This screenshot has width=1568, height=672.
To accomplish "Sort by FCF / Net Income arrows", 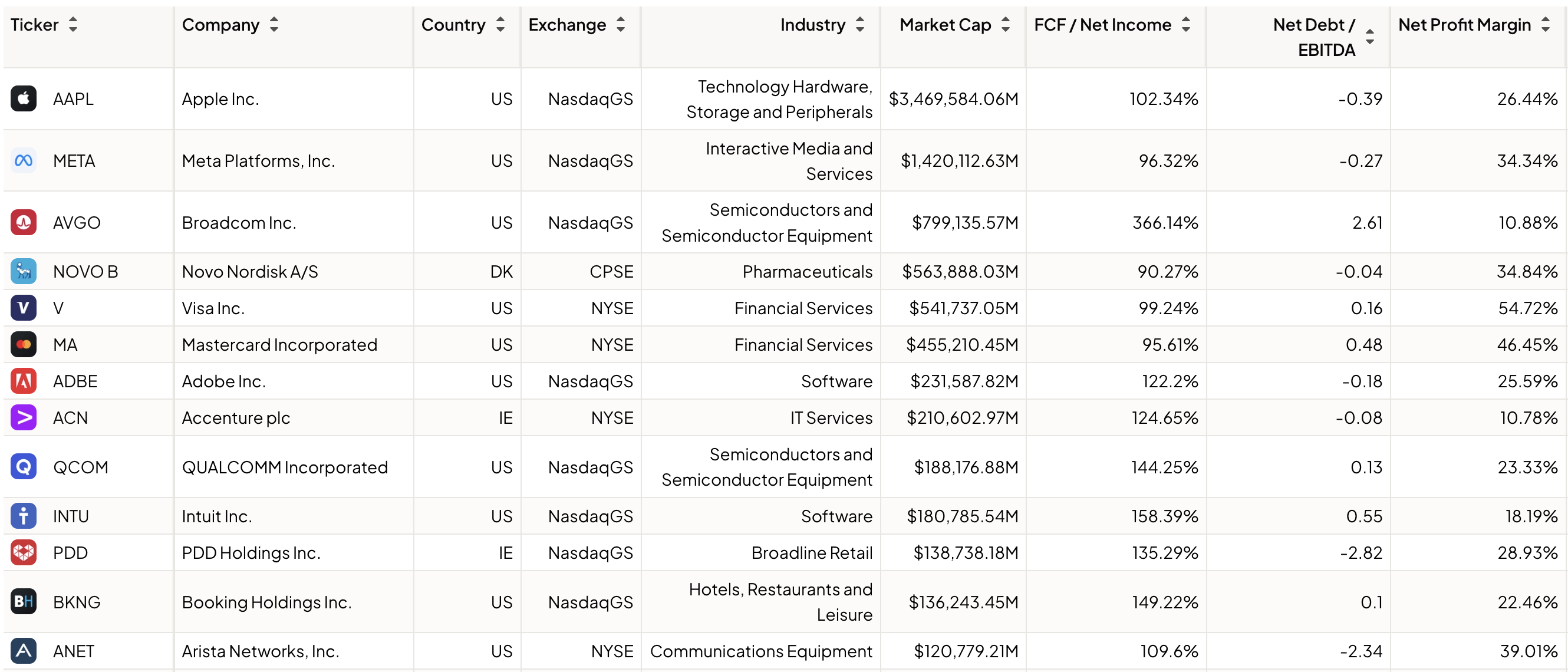I will pos(1186,24).
